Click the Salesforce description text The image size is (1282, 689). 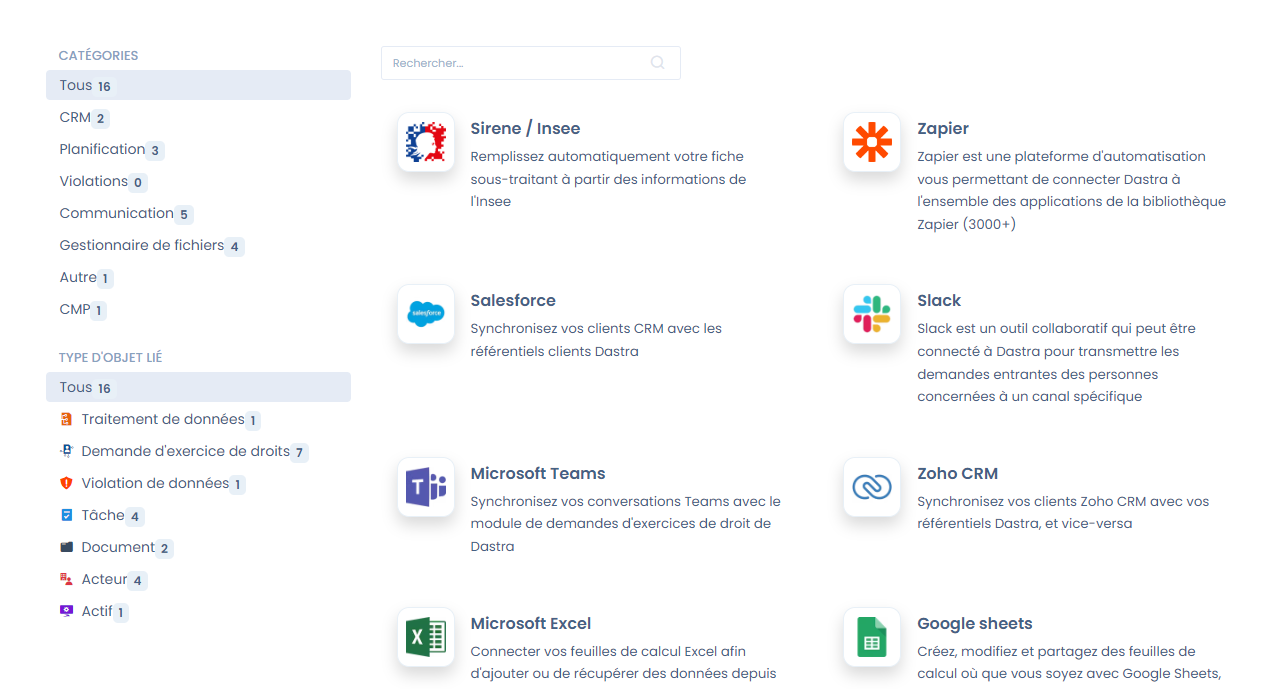pyautogui.click(x=596, y=340)
